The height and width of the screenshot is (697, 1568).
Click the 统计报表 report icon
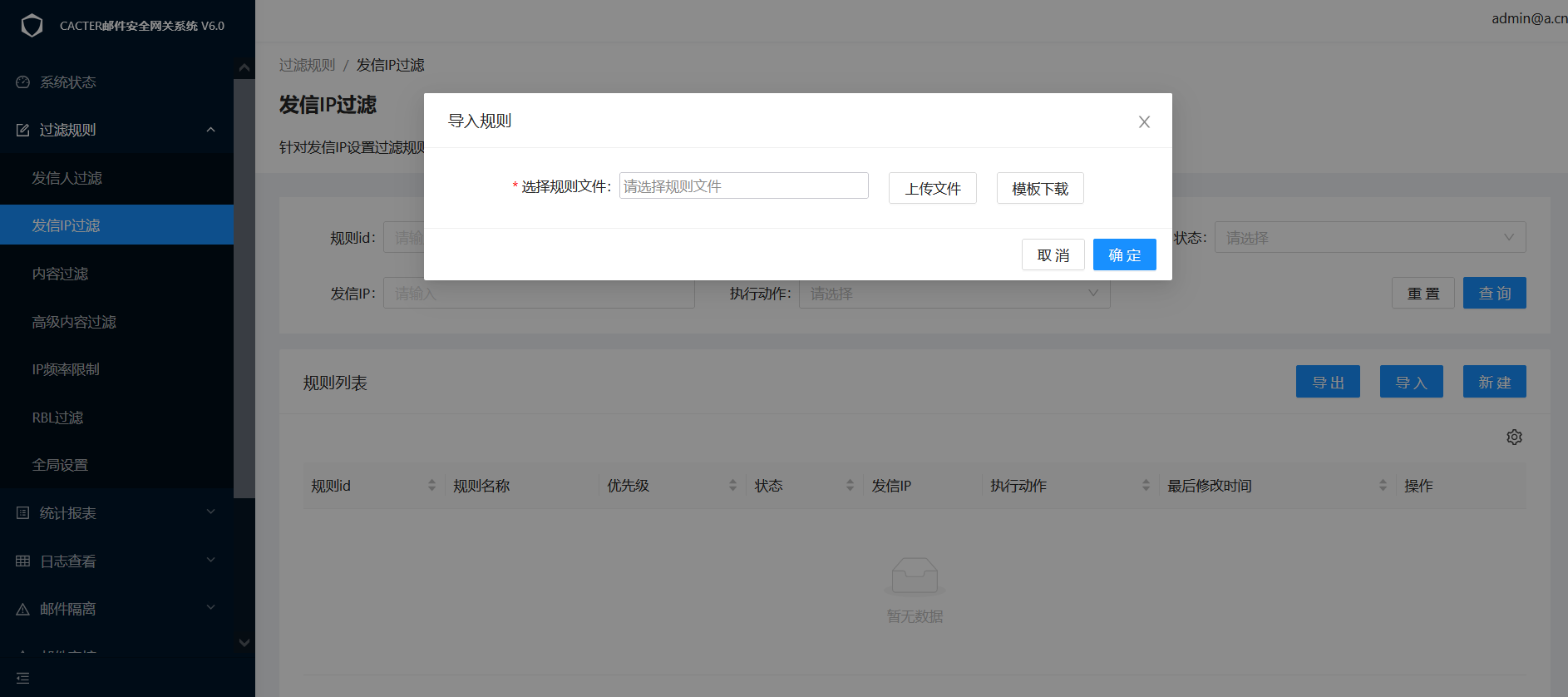click(22, 513)
